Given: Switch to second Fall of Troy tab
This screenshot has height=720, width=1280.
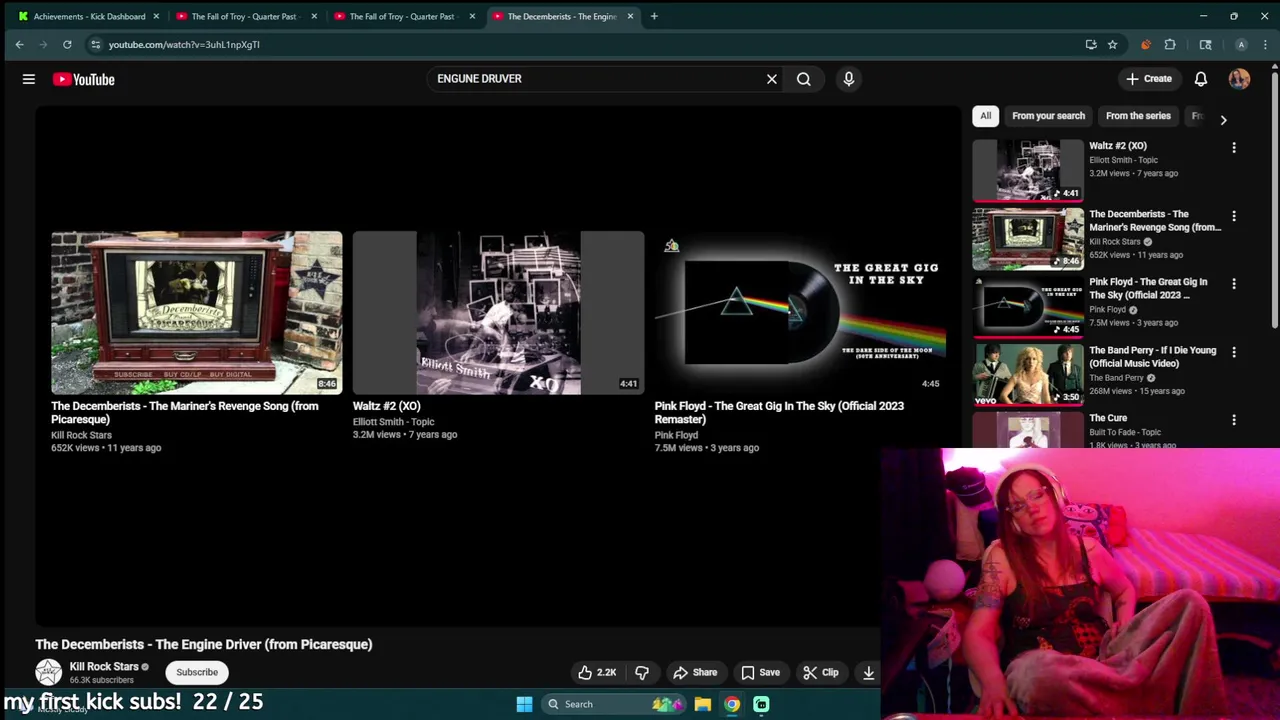Looking at the screenshot, I should coord(402,16).
